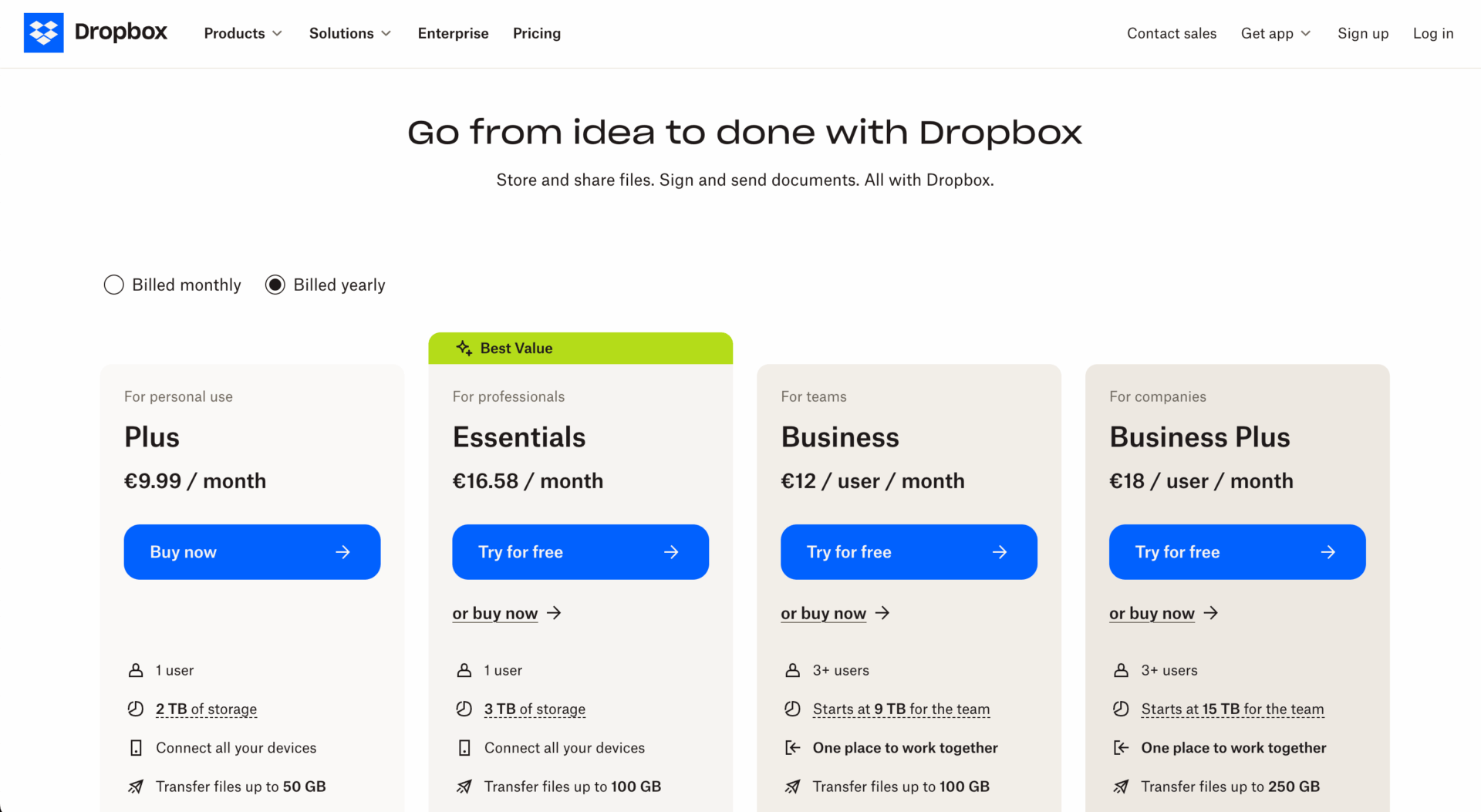Click the user icon in the Essentials plan

(464, 670)
